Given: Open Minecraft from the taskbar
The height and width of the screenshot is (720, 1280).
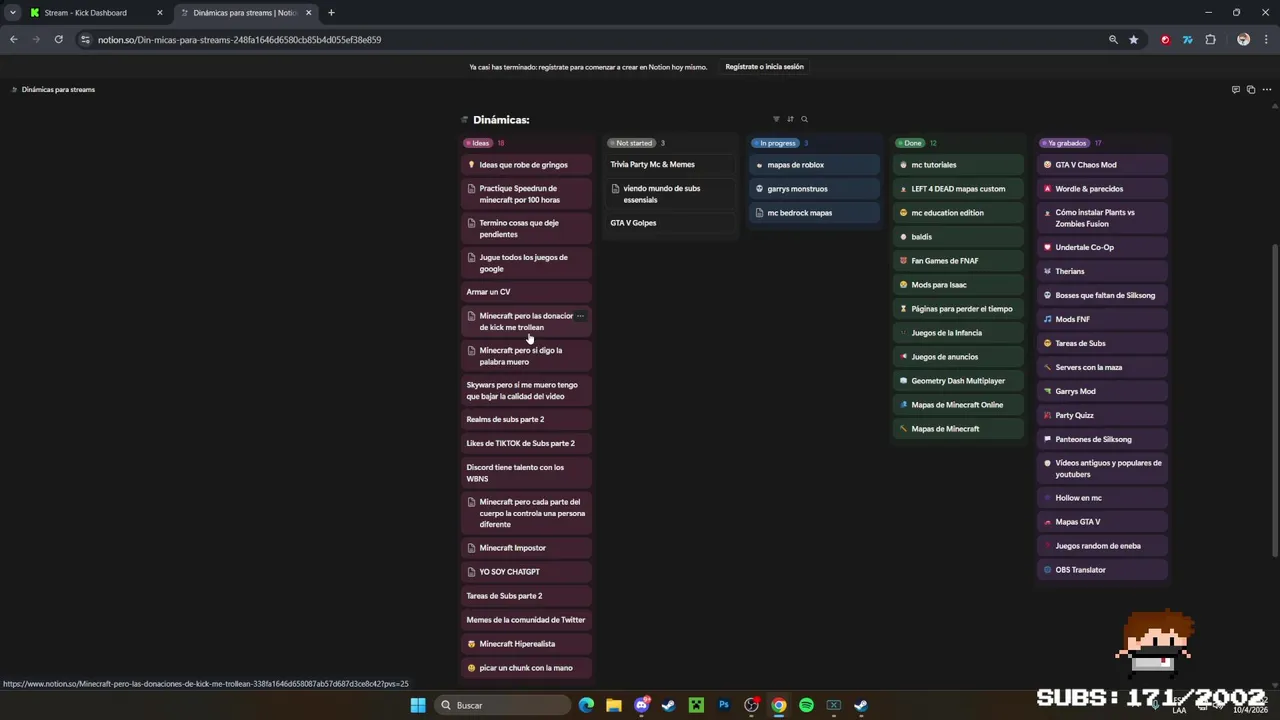Looking at the screenshot, I should [696, 705].
